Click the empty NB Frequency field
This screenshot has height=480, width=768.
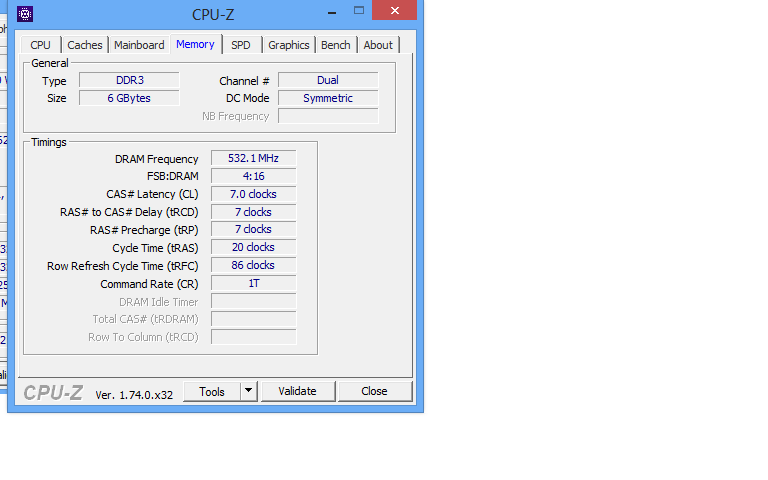pyautogui.click(x=328, y=116)
